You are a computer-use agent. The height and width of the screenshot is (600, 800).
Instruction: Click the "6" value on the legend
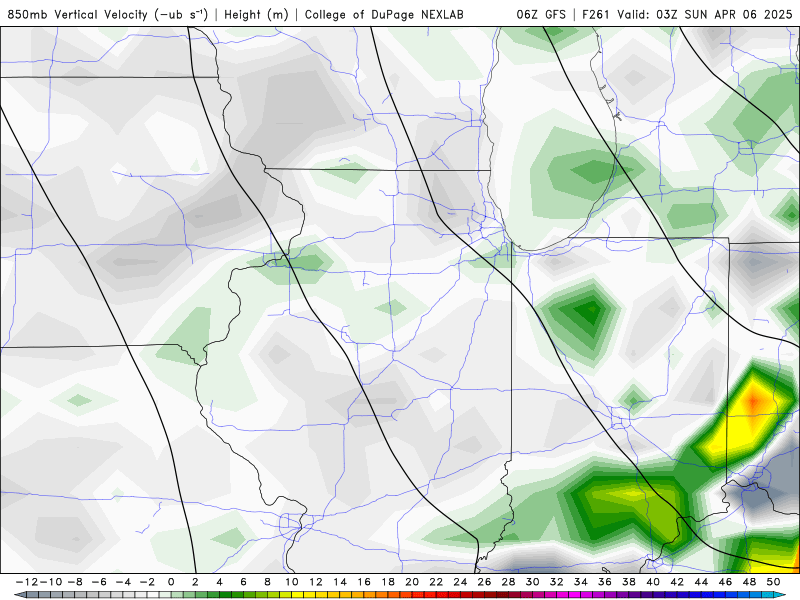pyautogui.click(x=243, y=582)
